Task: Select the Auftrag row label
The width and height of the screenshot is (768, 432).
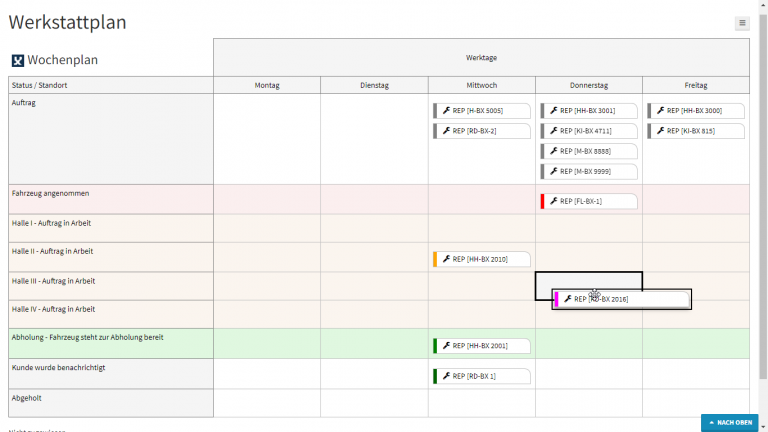Action: point(24,103)
